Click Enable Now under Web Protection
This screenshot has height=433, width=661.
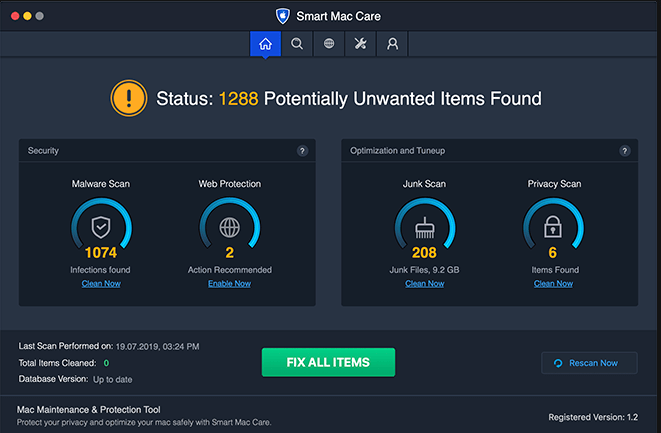(229, 284)
